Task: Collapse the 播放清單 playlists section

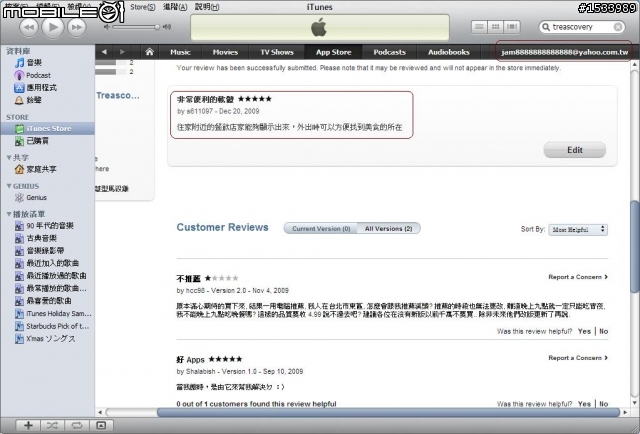Action: [9, 214]
